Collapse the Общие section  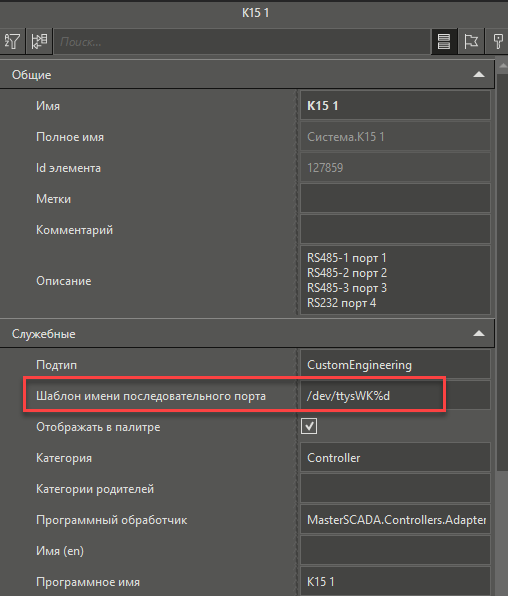click(479, 74)
